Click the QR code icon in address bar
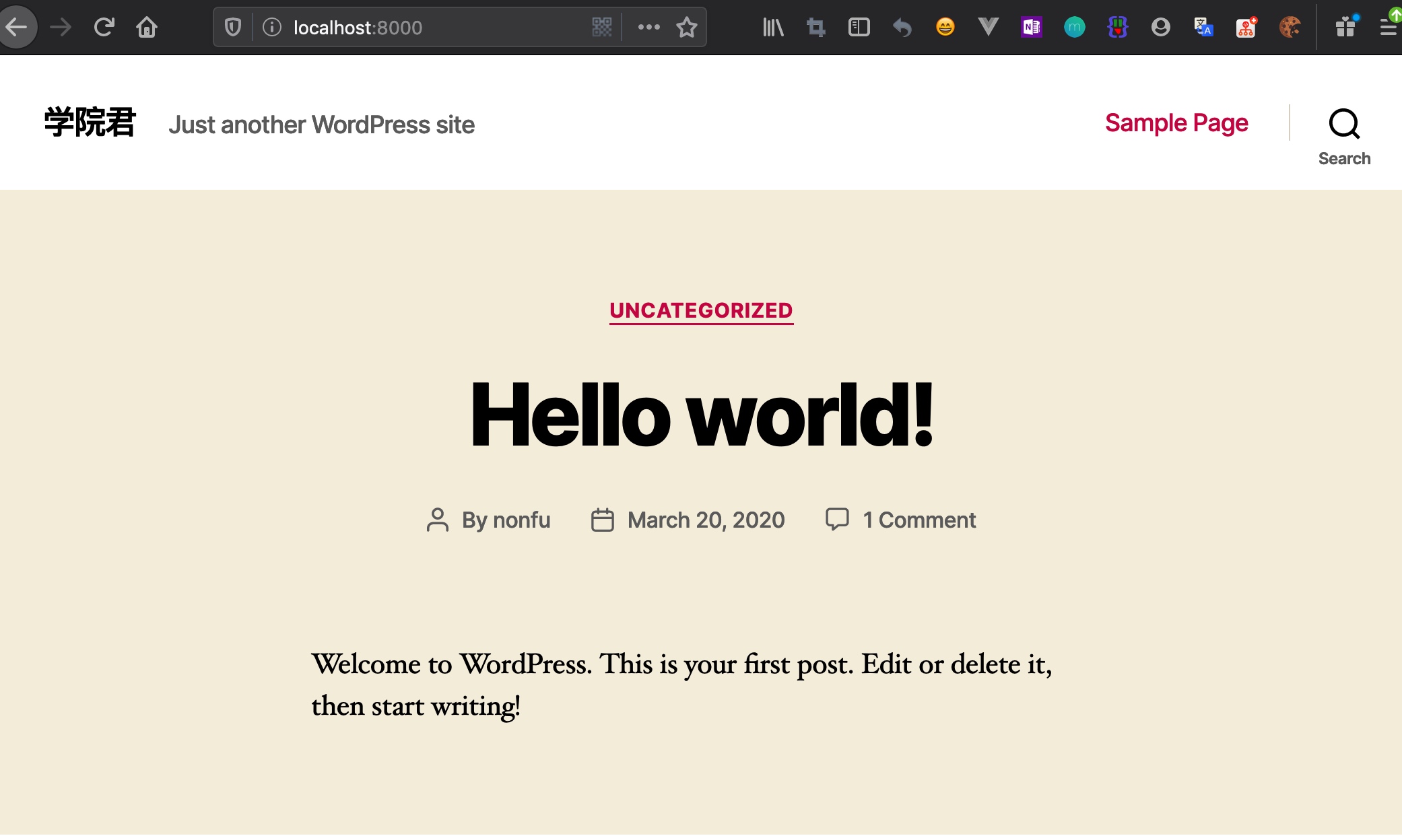Screen dimensions: 1402x840 pyautogui.click(x=602, y=27)
